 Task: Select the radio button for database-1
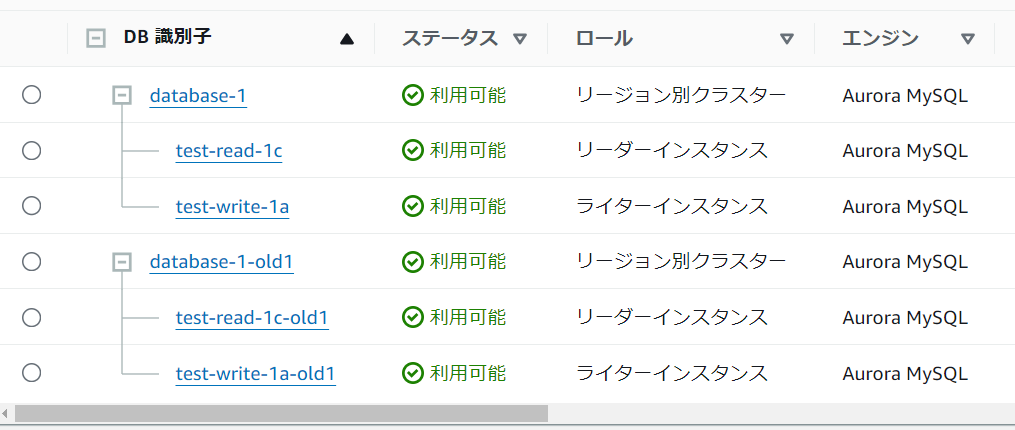coord(31,95)
